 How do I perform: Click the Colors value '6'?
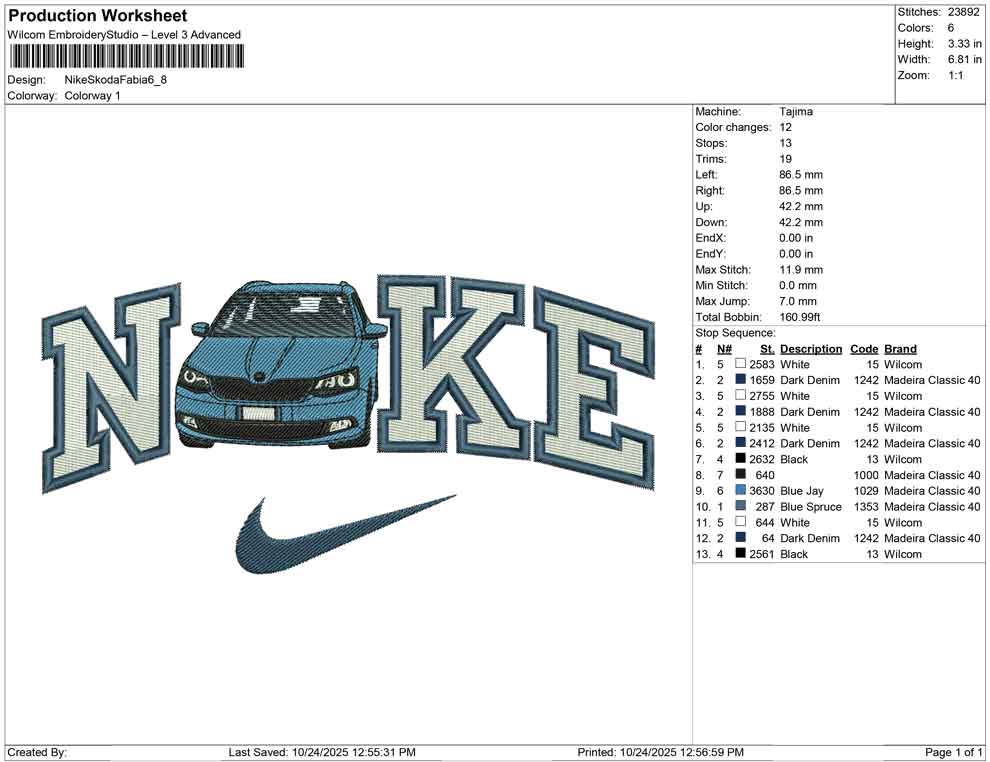coord(951,28)
